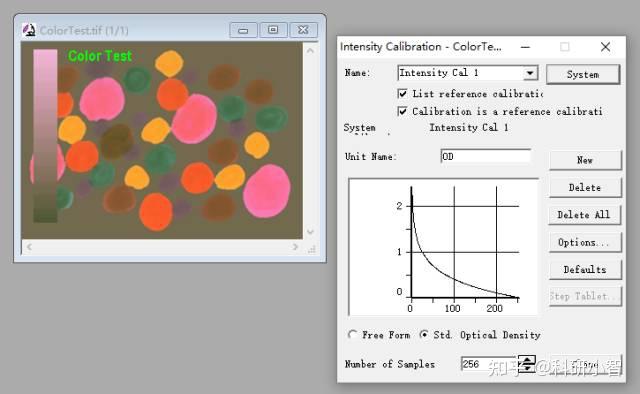Click the image scroll-up arrow
640x394 pixels.
coord(310,51)
